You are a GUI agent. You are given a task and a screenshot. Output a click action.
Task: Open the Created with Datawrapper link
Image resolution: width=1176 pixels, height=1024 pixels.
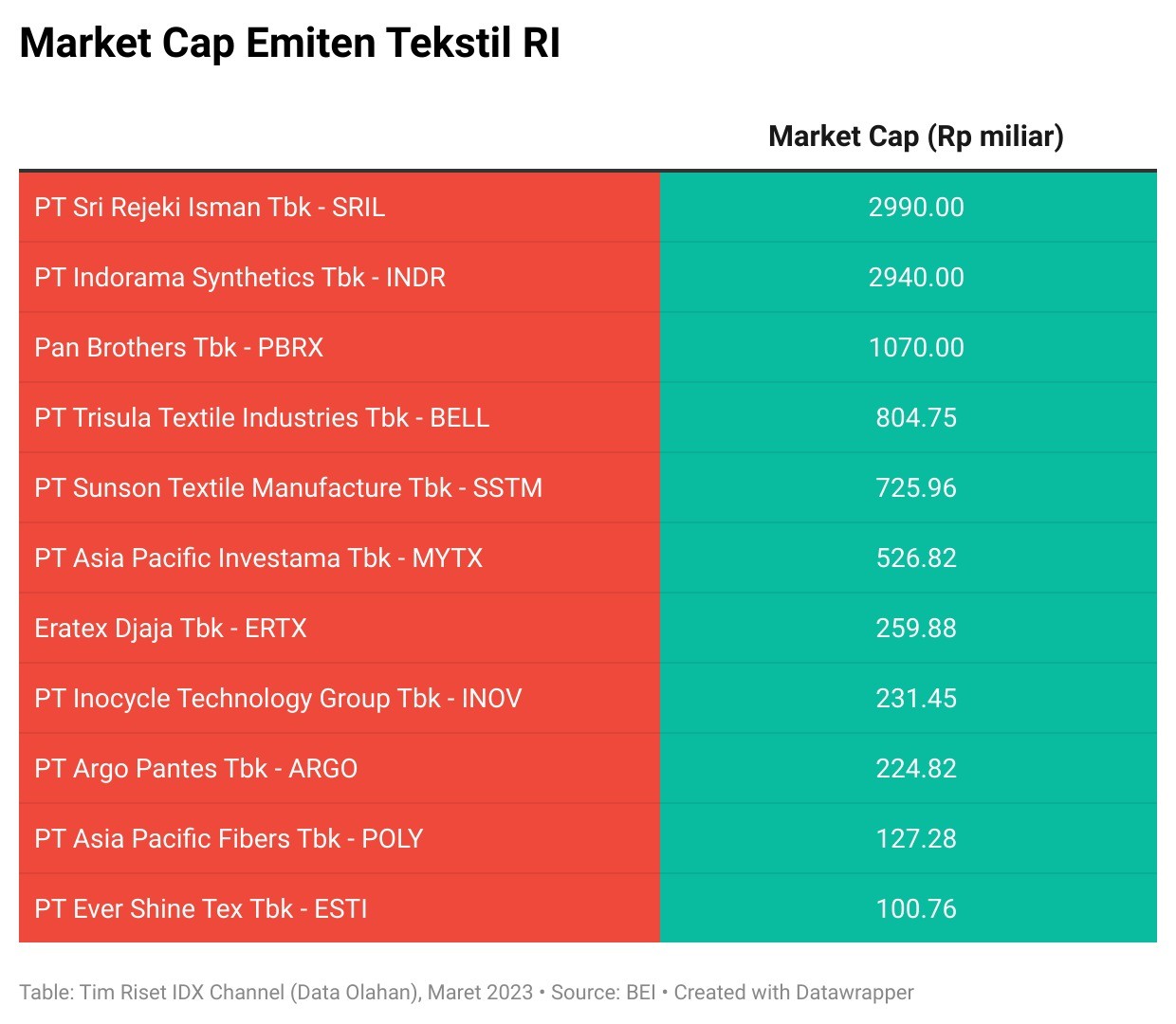(x=794, y=993)
